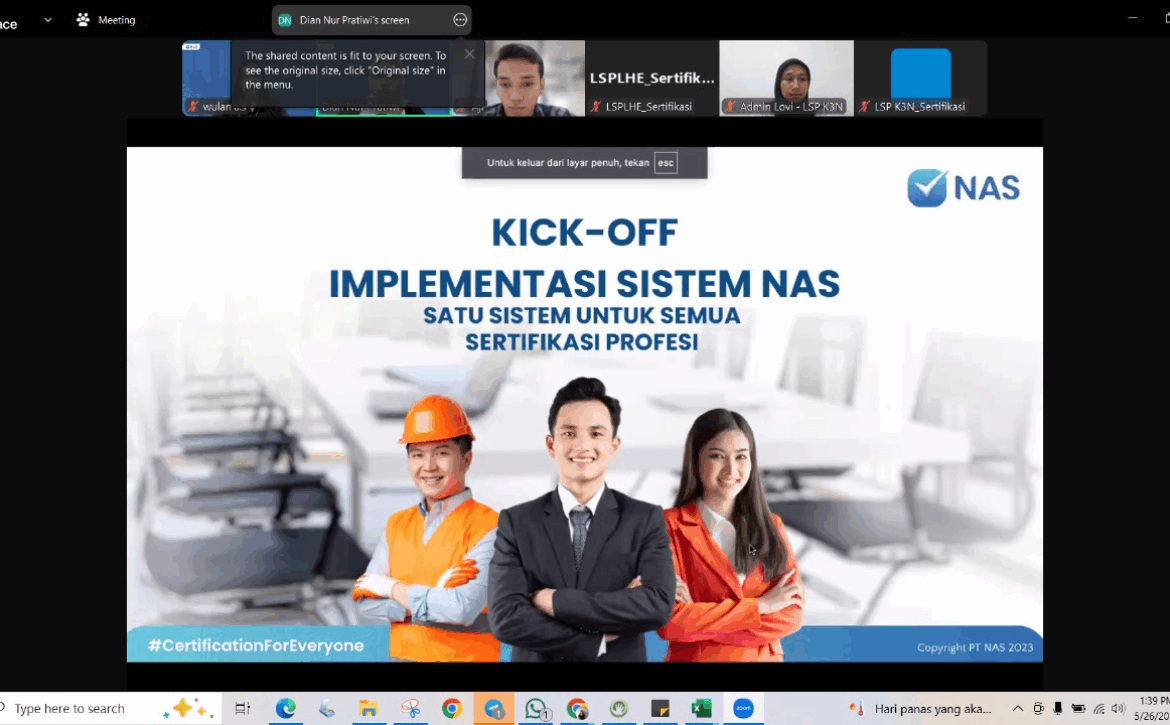Image resolution: width=1170 pixels, height=725 pixels.
Task: Click the Dian Nur Pratiwi's screen label
Action: click(x=354, y=20)
